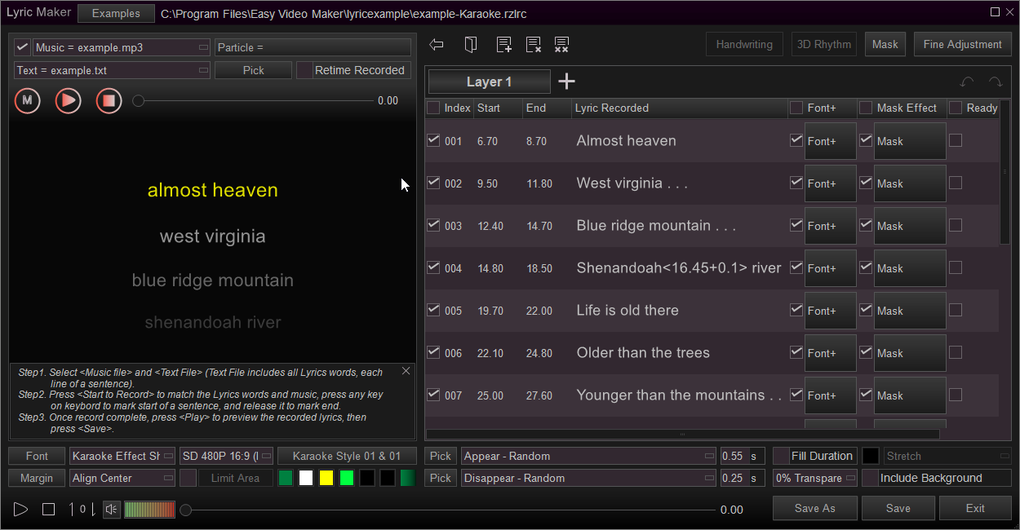Open 0% Transparent dropdown

[x=815, y=478]
